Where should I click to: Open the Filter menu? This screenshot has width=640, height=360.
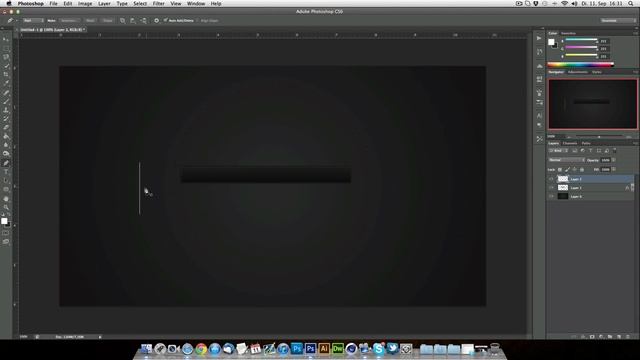click(x=159, y=3)
